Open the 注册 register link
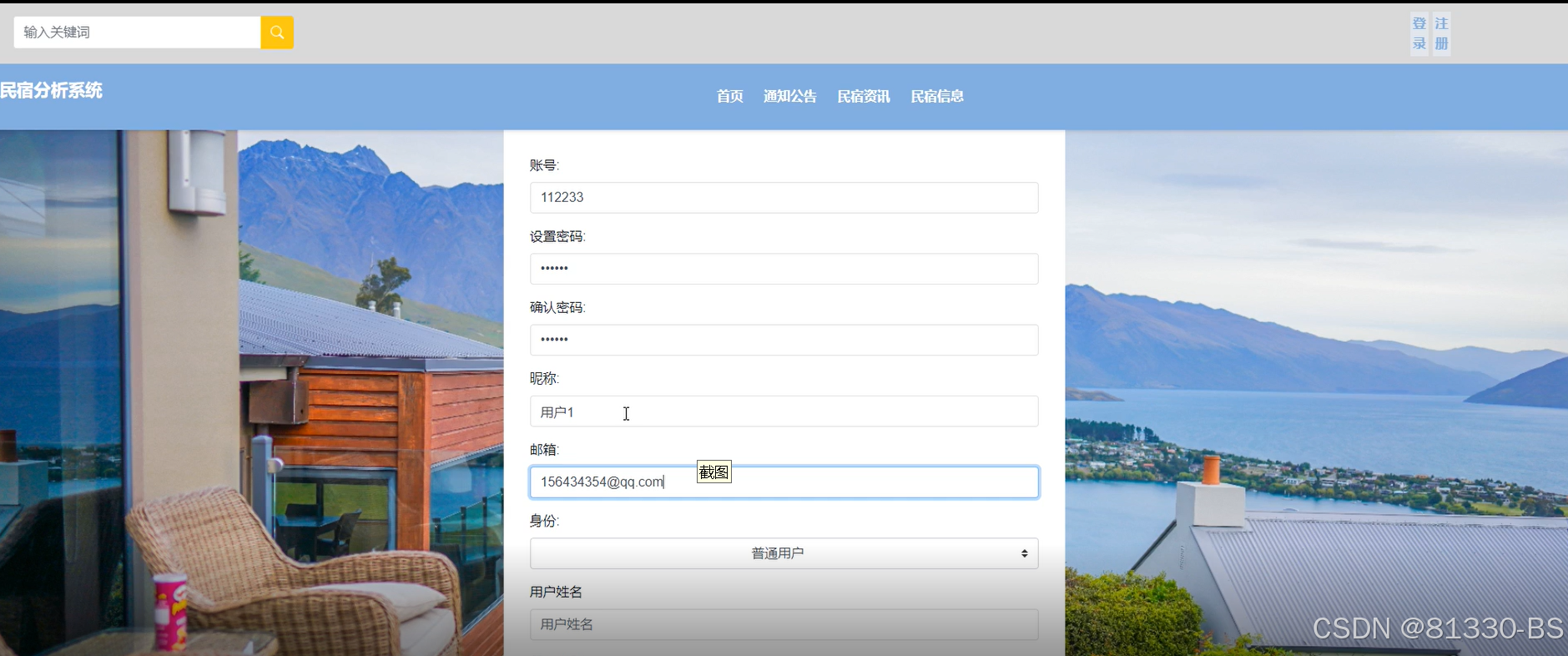The height and width of the screenshot is (656, 1568). tap(1442, 34)
